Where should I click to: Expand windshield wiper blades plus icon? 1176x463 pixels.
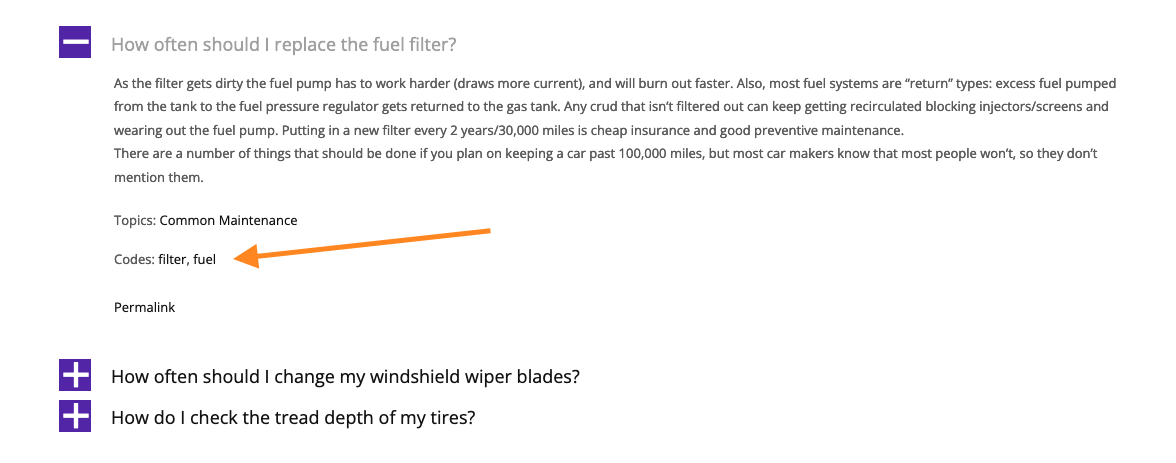[75, 375]
